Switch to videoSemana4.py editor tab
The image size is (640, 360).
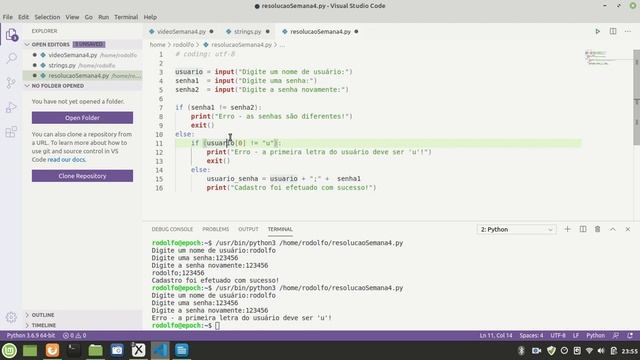click(x=181, y=31)
